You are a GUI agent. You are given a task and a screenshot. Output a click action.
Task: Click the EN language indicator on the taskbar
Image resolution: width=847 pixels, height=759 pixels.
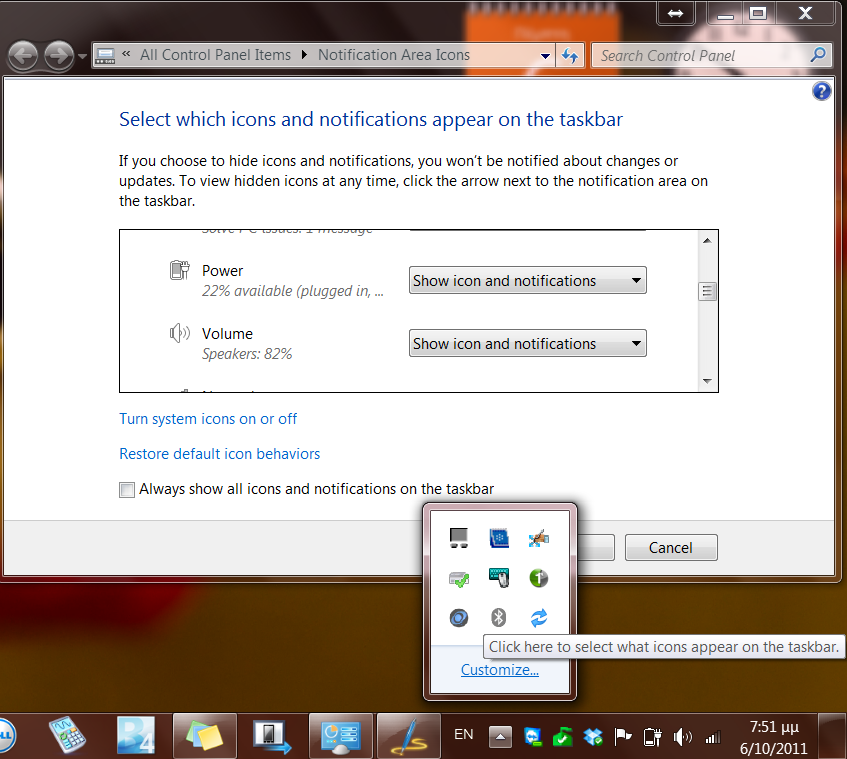[x=463, y=734]
